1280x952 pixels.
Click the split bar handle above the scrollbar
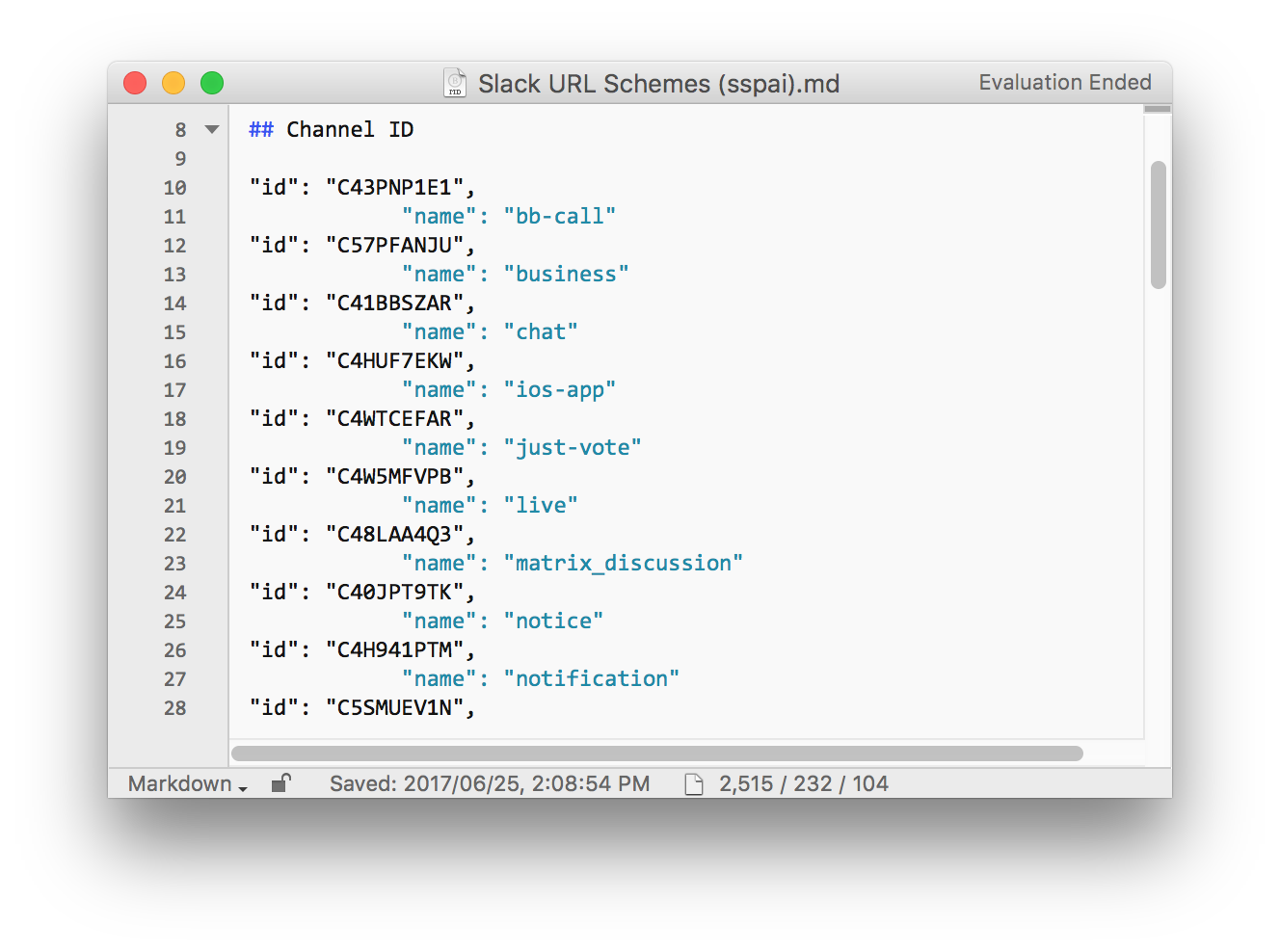coord(1158,109)
